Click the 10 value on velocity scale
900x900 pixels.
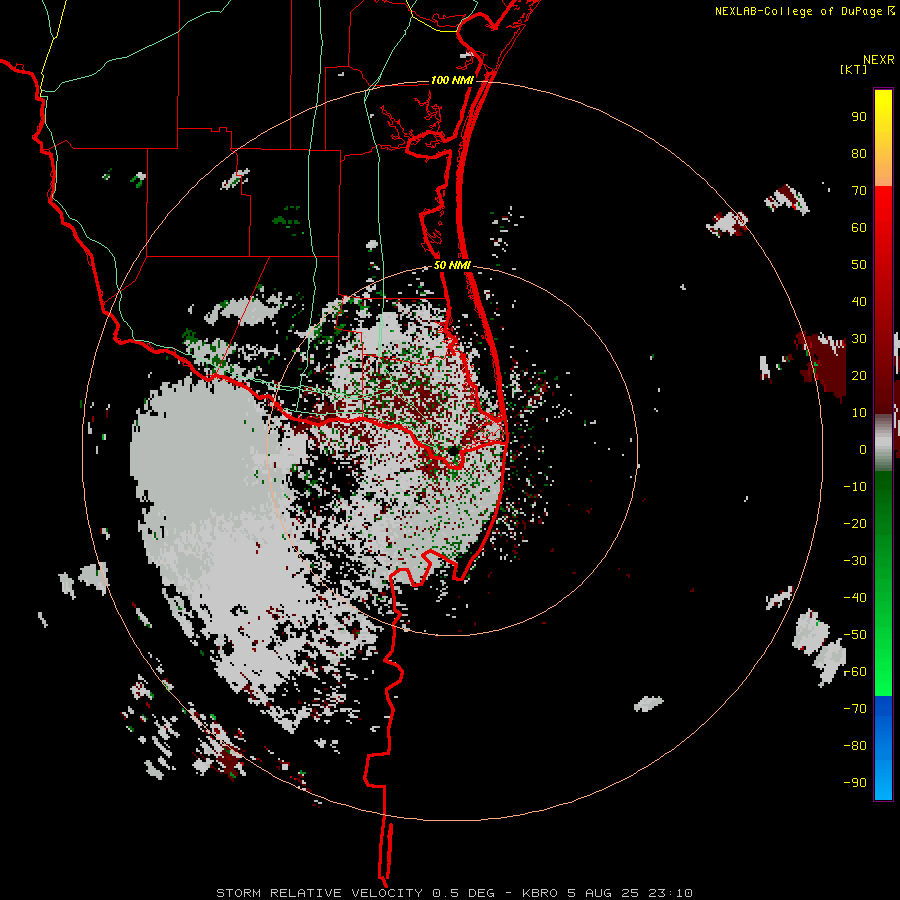tap(859, 413)
